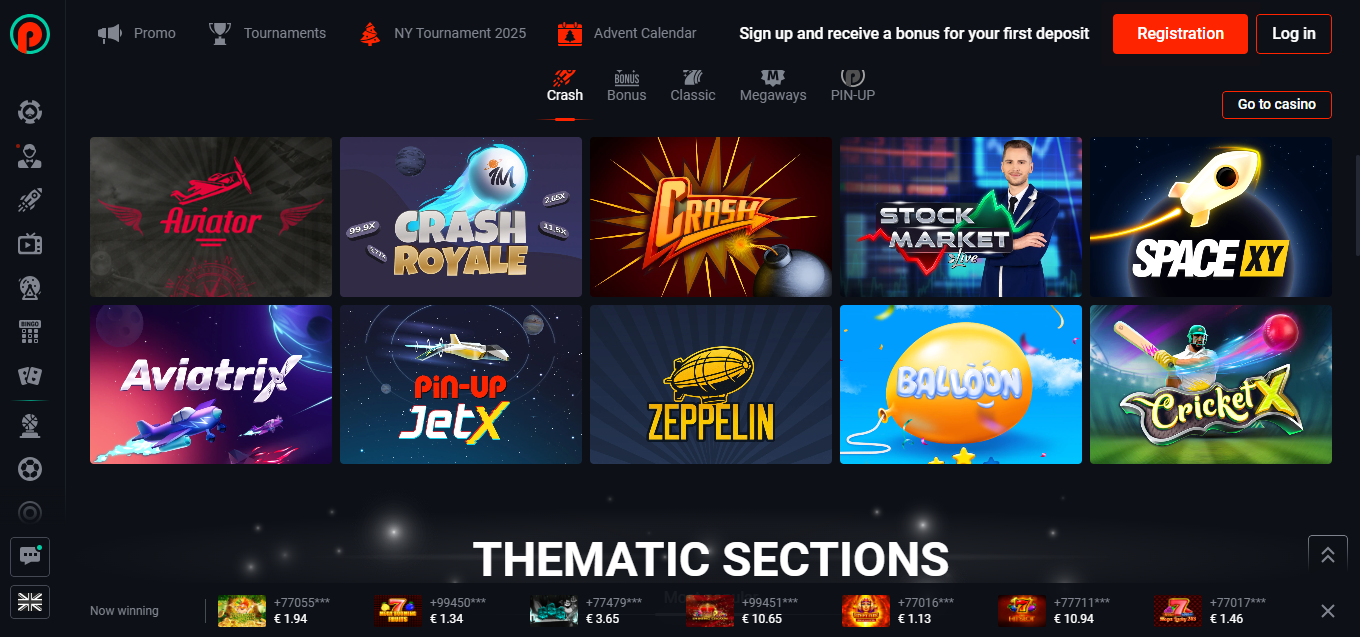The width and height of the screenshot is (1360, 637).
Task: Open the Tournaments menu item
Action: coord(267,33)
